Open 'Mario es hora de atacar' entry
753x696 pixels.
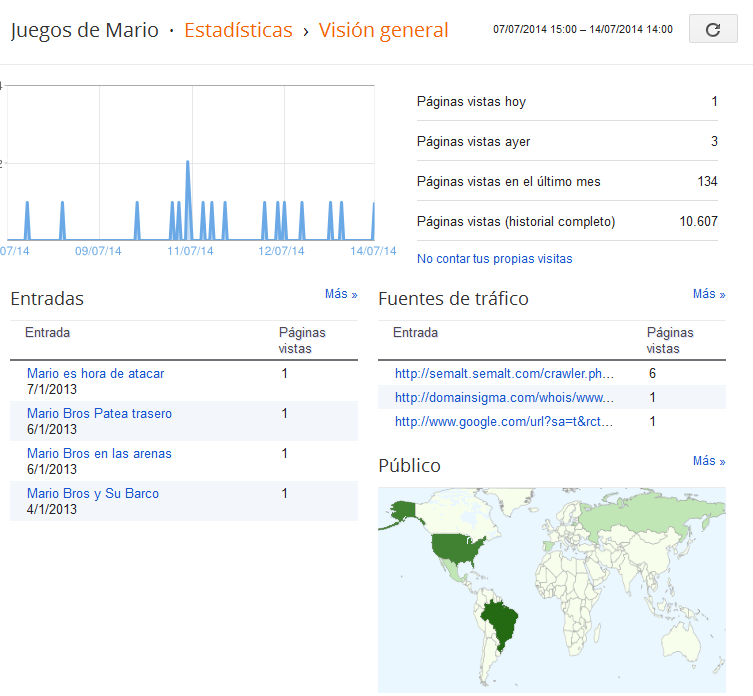pos(96,373)
